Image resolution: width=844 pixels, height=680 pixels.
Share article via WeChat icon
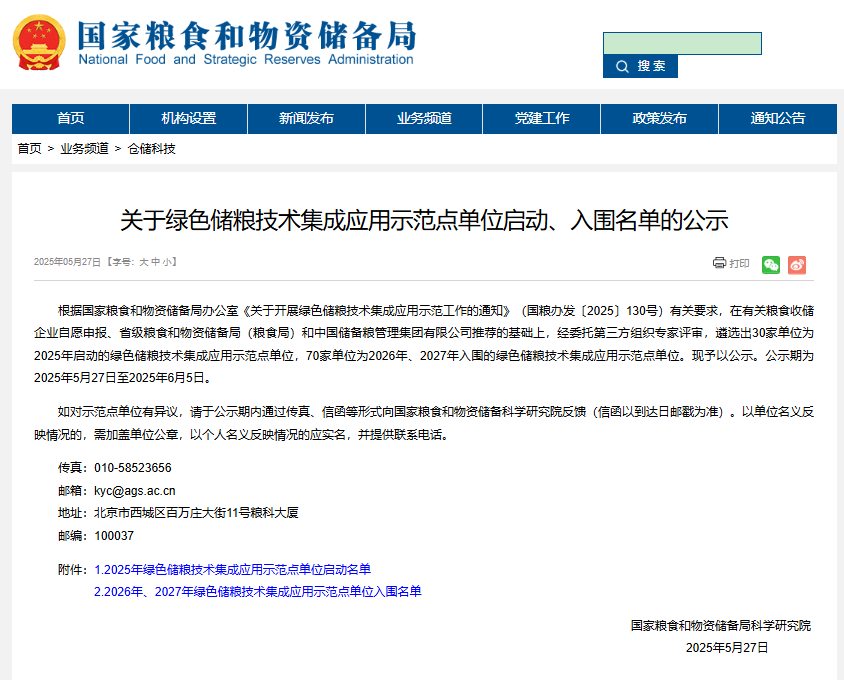coord(770,264)
